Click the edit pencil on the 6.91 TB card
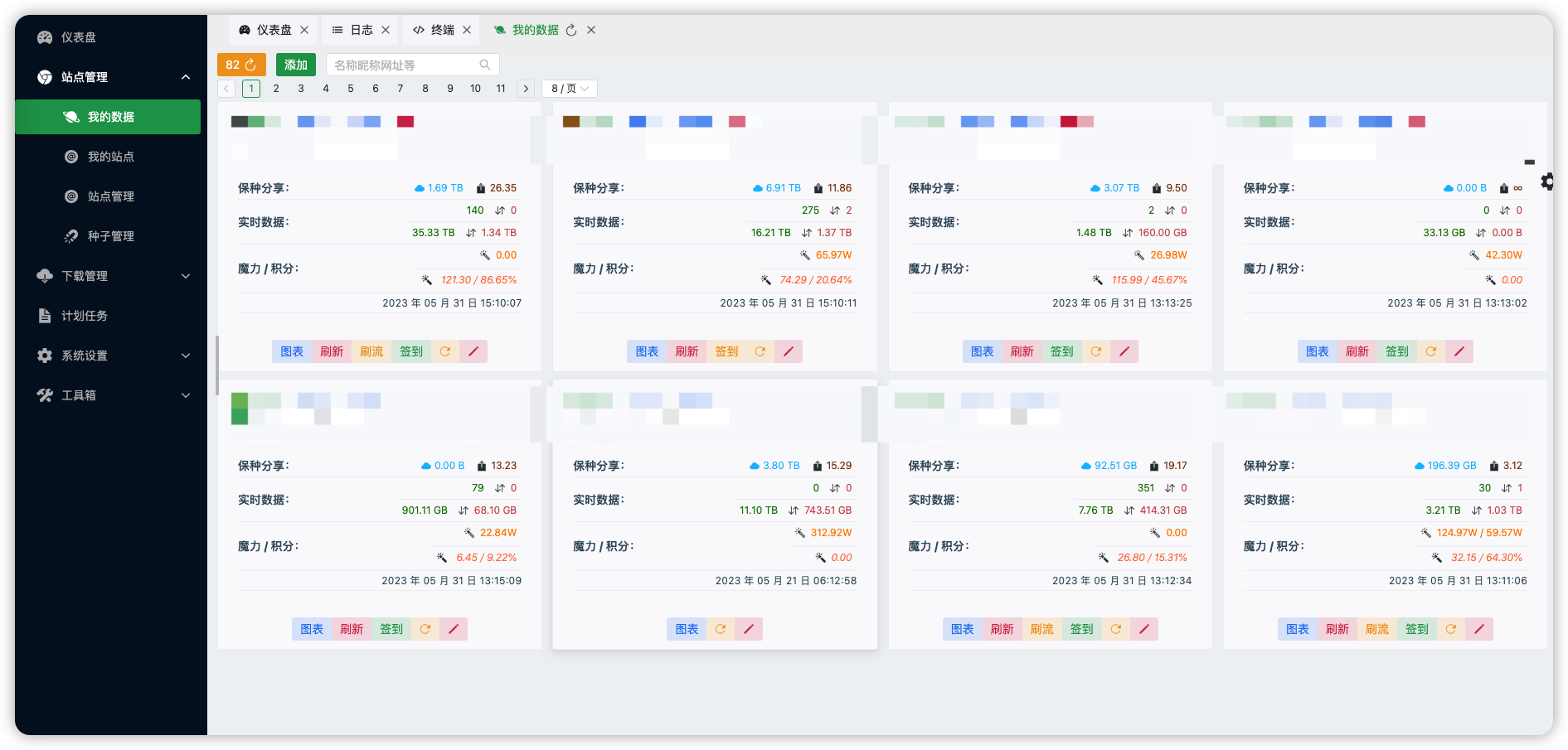 pos(789,351)
